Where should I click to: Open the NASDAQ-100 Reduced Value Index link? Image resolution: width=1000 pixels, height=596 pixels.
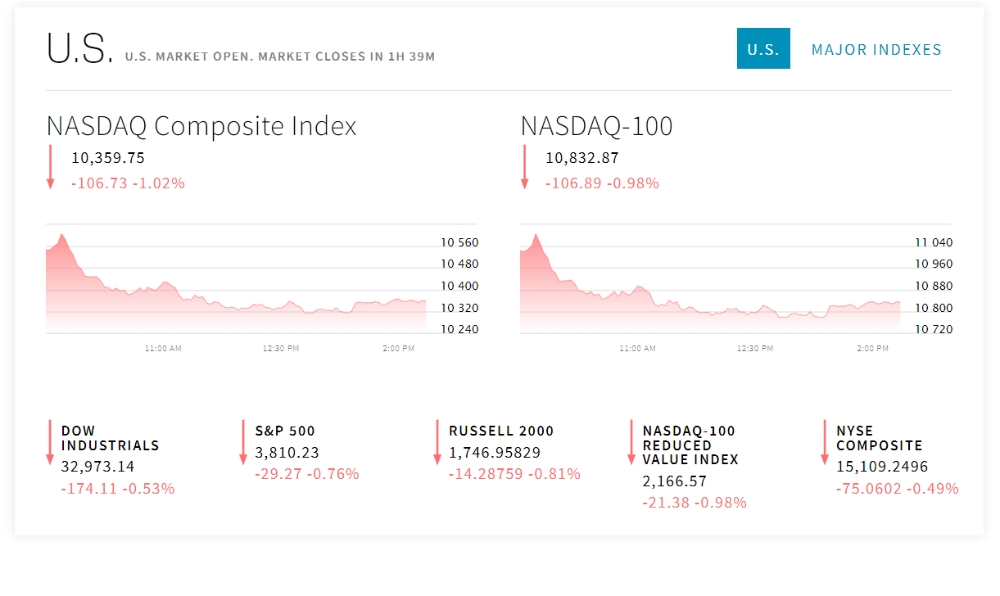(690, 445)
